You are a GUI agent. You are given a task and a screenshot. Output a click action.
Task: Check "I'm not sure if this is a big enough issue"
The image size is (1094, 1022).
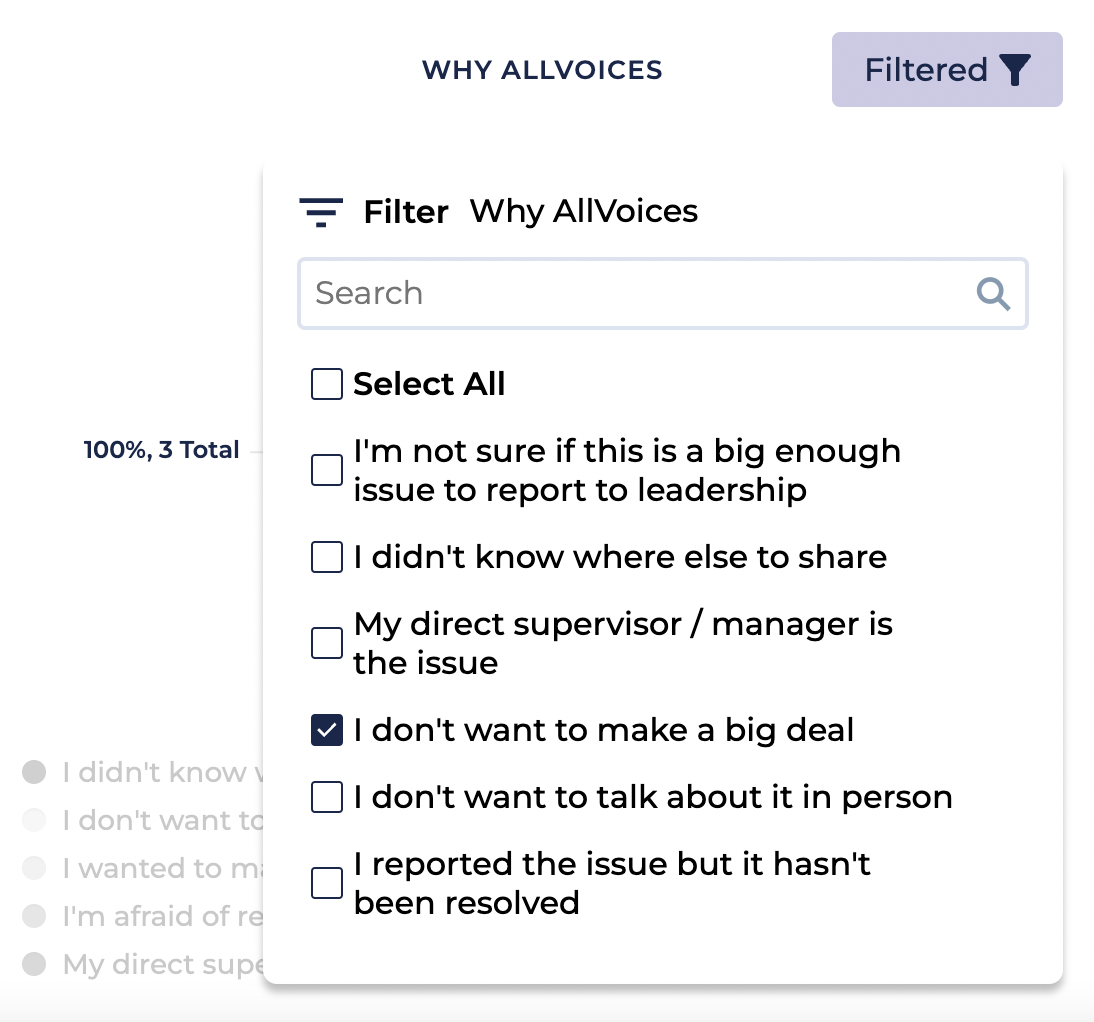327,470
